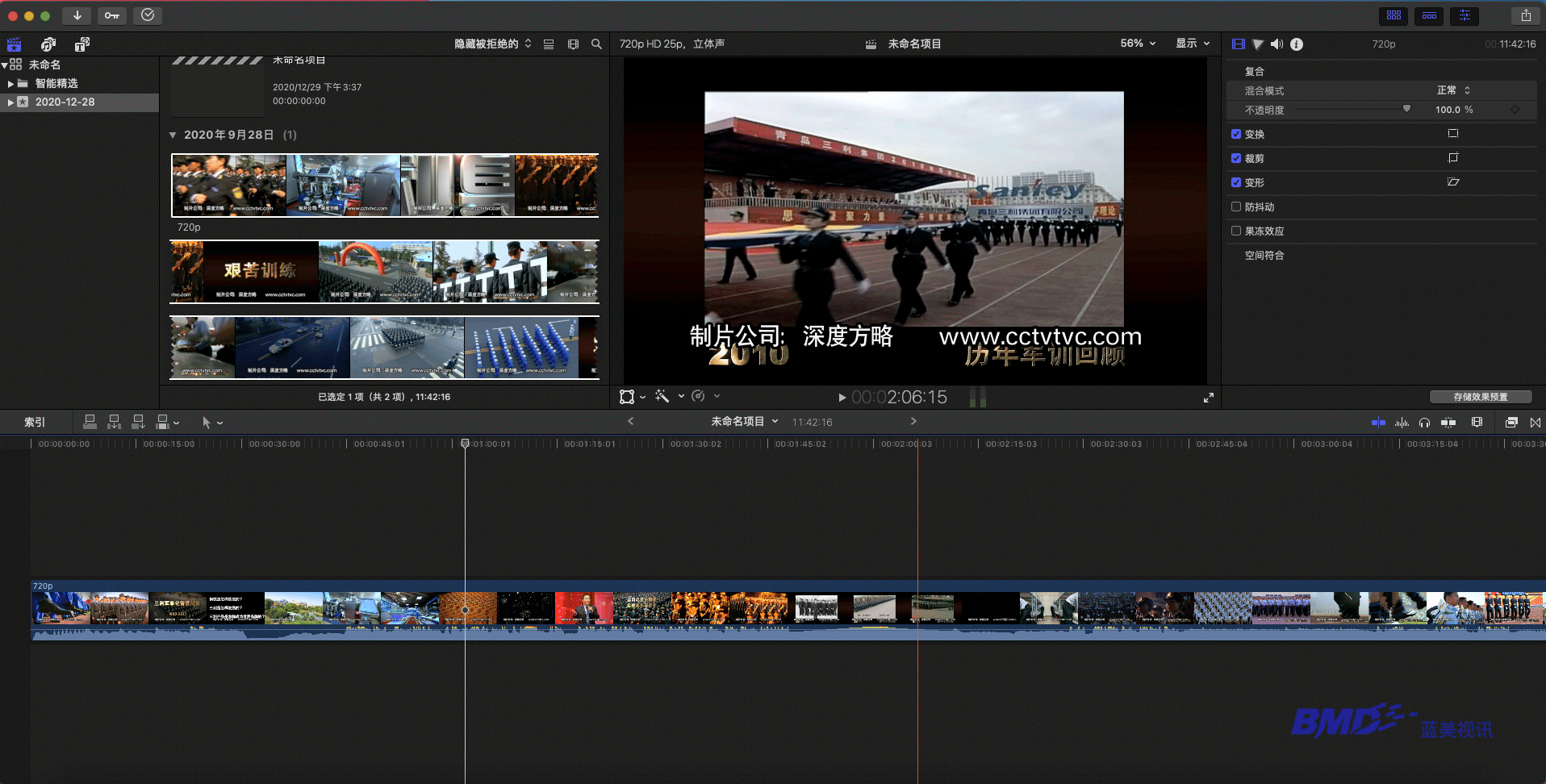Click the 存储效果预置 button

tap(1480, 397)
